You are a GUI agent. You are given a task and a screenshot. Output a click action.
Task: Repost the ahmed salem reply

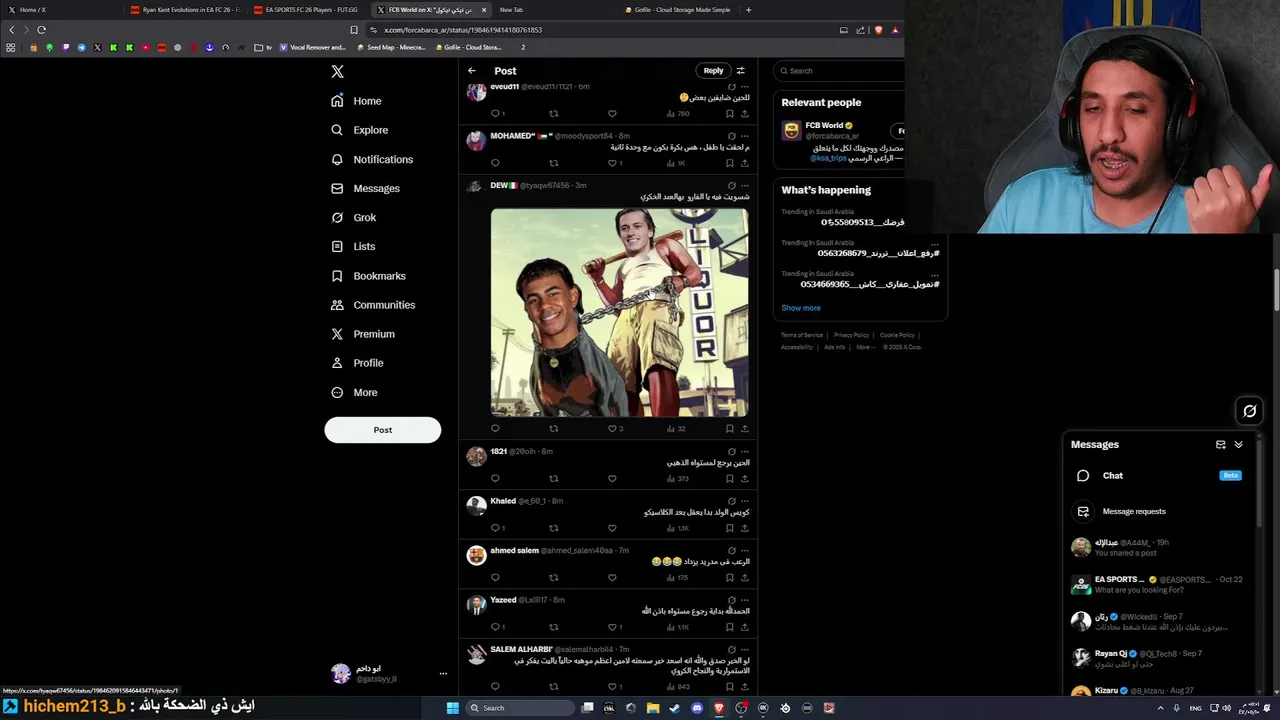(553, 577)
